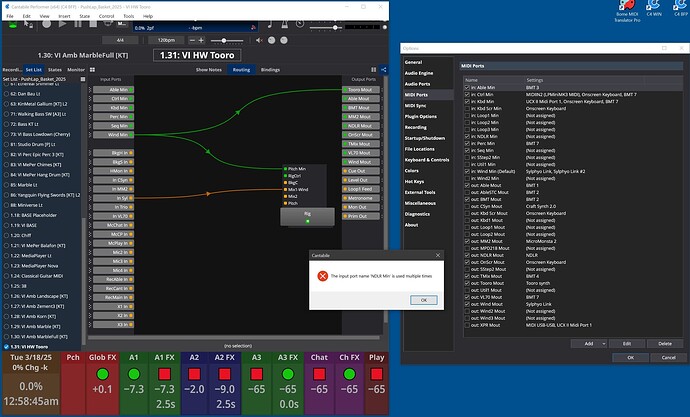Click the red error icon in Cantabile dialog
The width and height of the screenshot is (690, 417).
[x=323, y=276]
